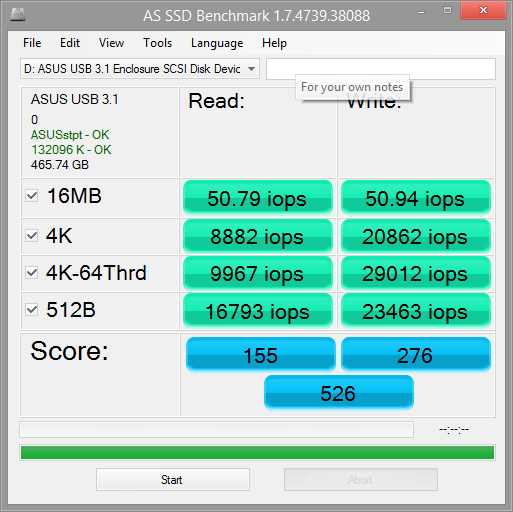Expand the drive selection dropdown
The width and height of the screenshot is (513, 512).
pyautogui.click(x=252, y=69)
